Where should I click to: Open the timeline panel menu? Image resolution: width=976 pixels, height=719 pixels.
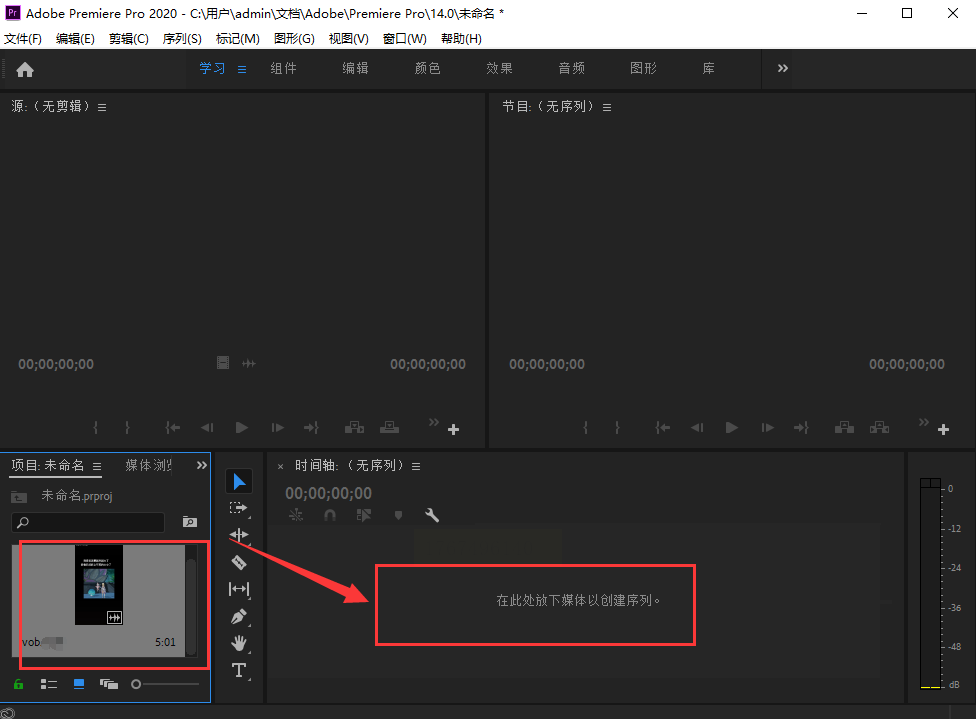click(x=416, y=466)
